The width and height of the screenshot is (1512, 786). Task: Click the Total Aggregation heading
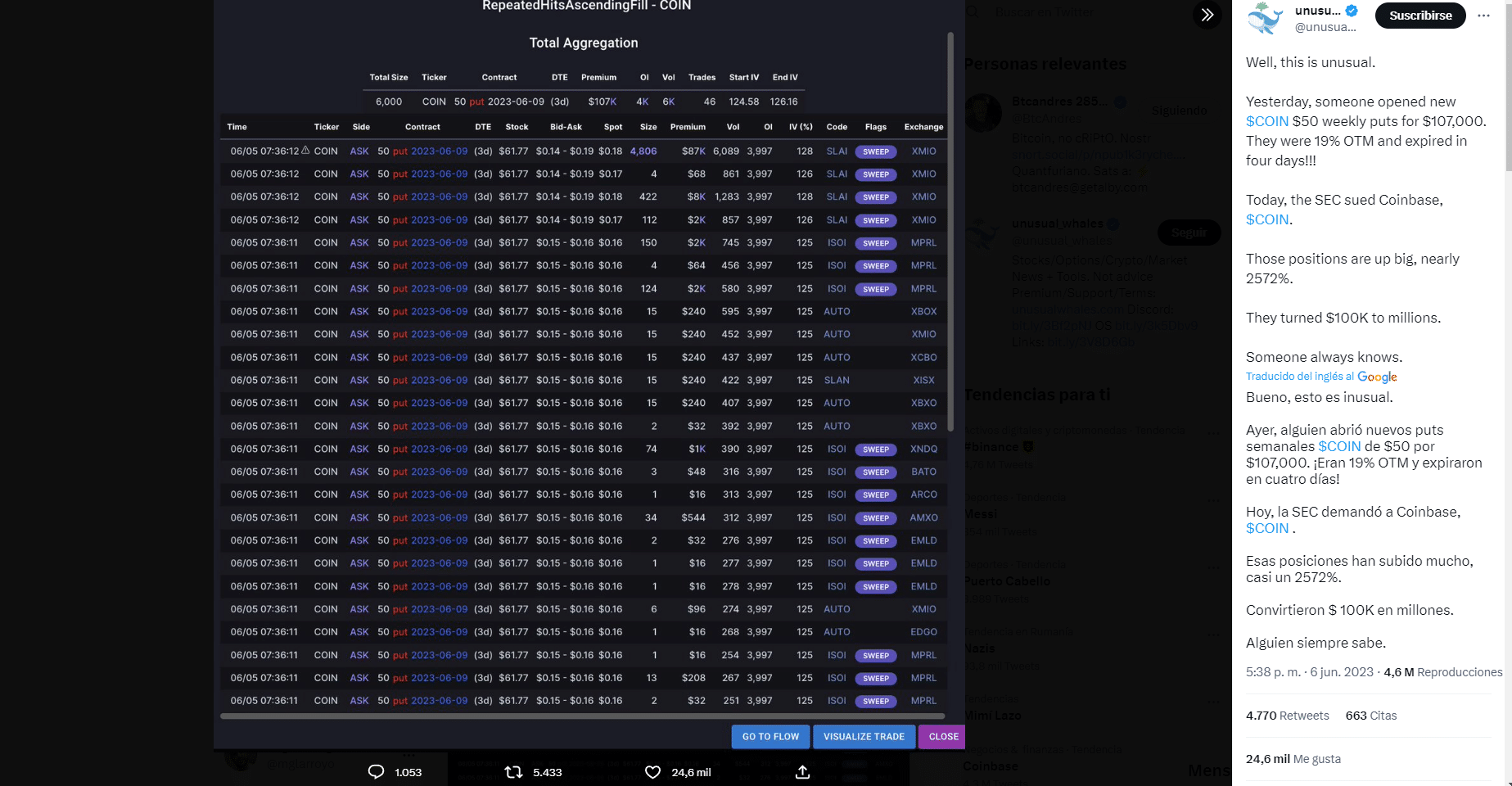(583, 43)
